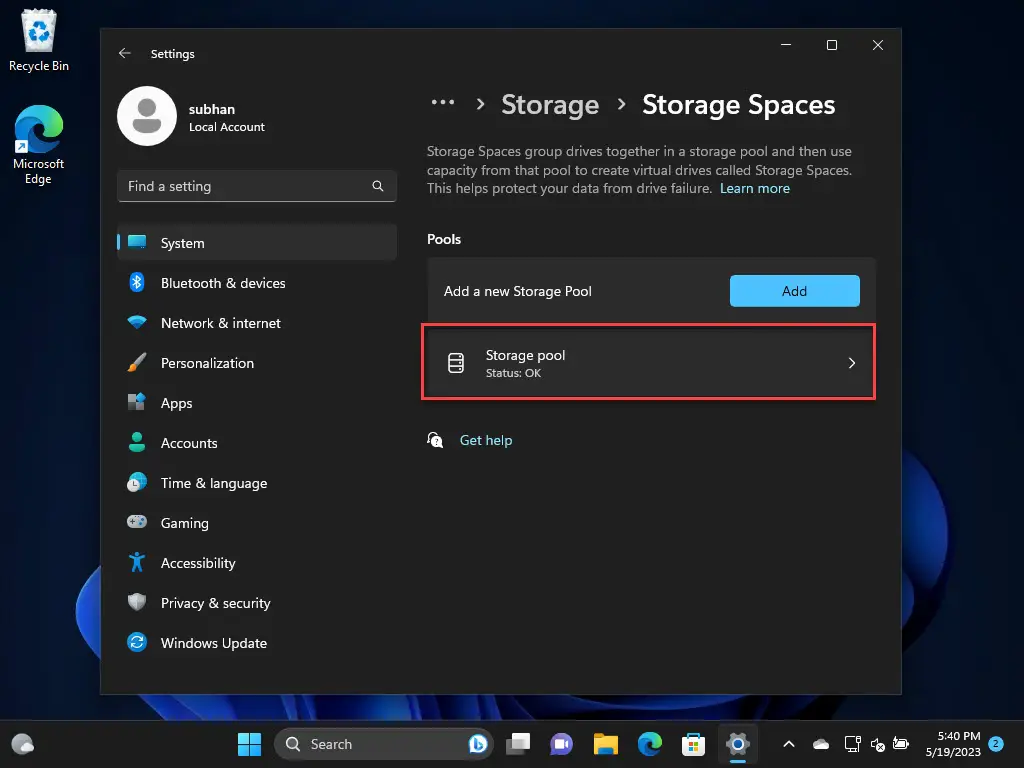Go to Accounts settings
The width and height of the screenshot is (1024, 768).
click(x=257, y=443)
